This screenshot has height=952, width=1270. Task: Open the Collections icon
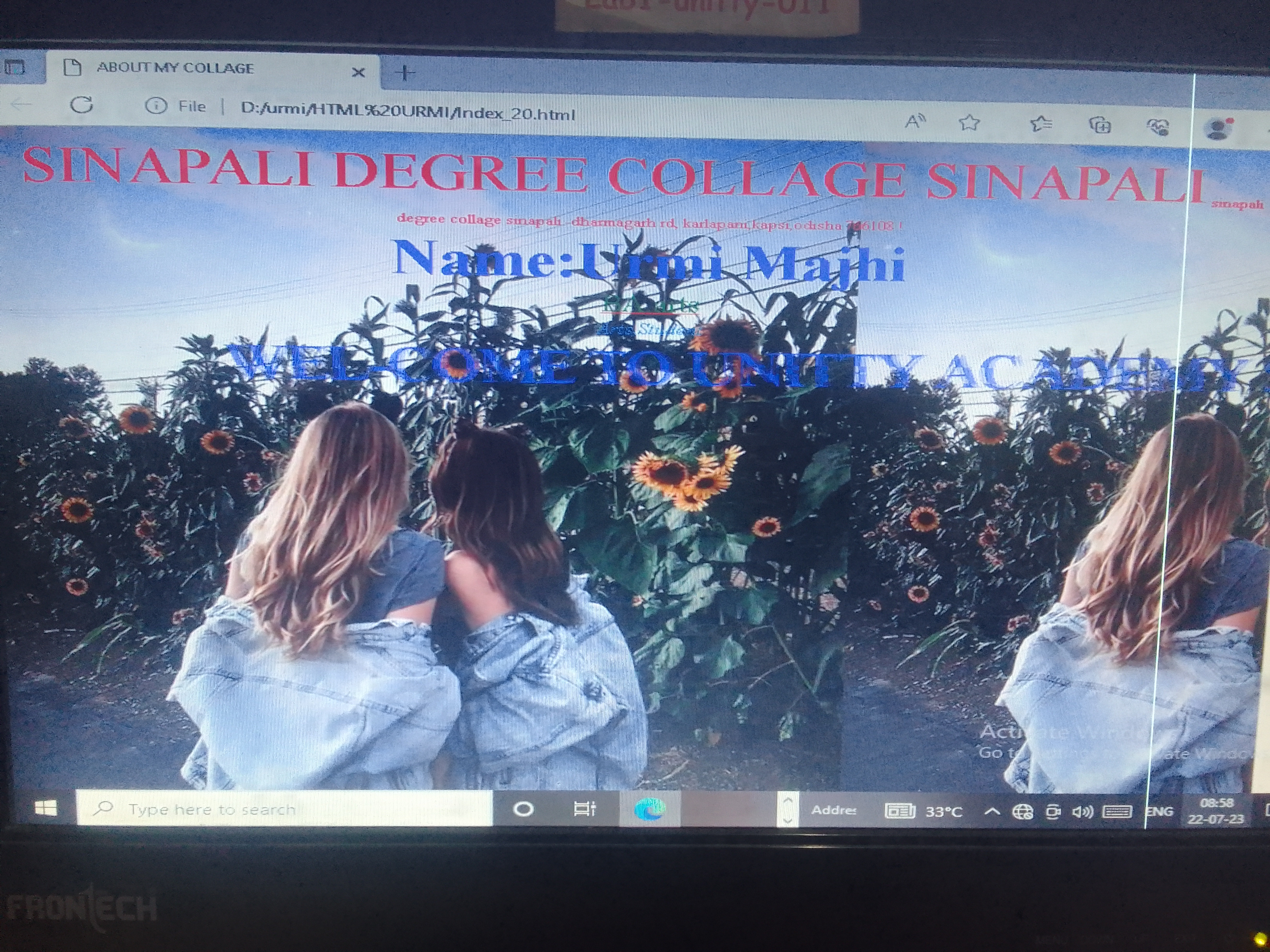pos(1100,125)
